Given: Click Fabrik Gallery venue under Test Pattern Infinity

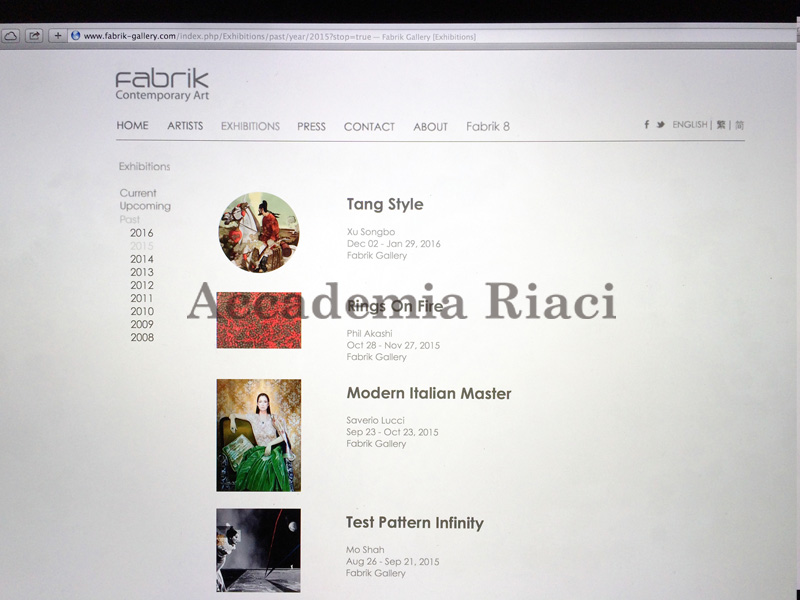Looking at the screenshot, I should 376,573.
